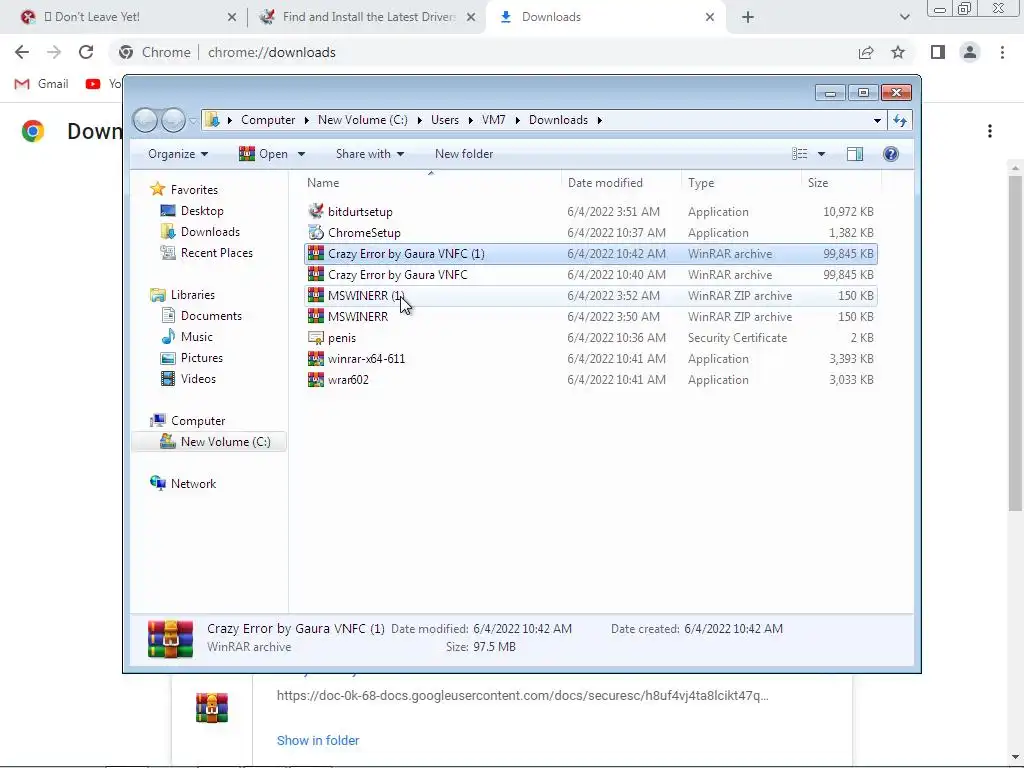The height and width of the screenshot is (768, 1024).
Task: Sort files by Type column header
Action: (x=741, y=183)
